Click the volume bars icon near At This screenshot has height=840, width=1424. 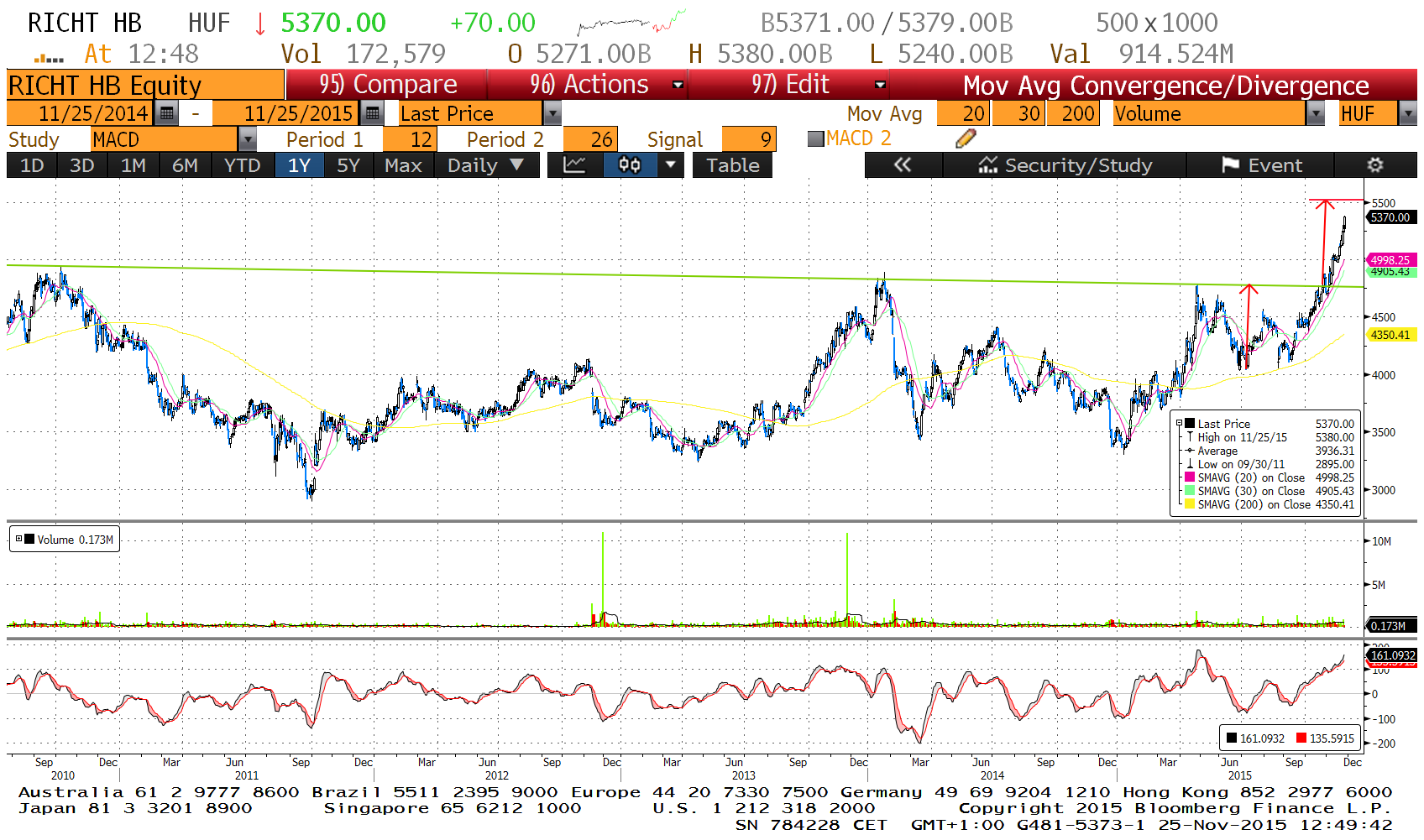coord(49,58)
